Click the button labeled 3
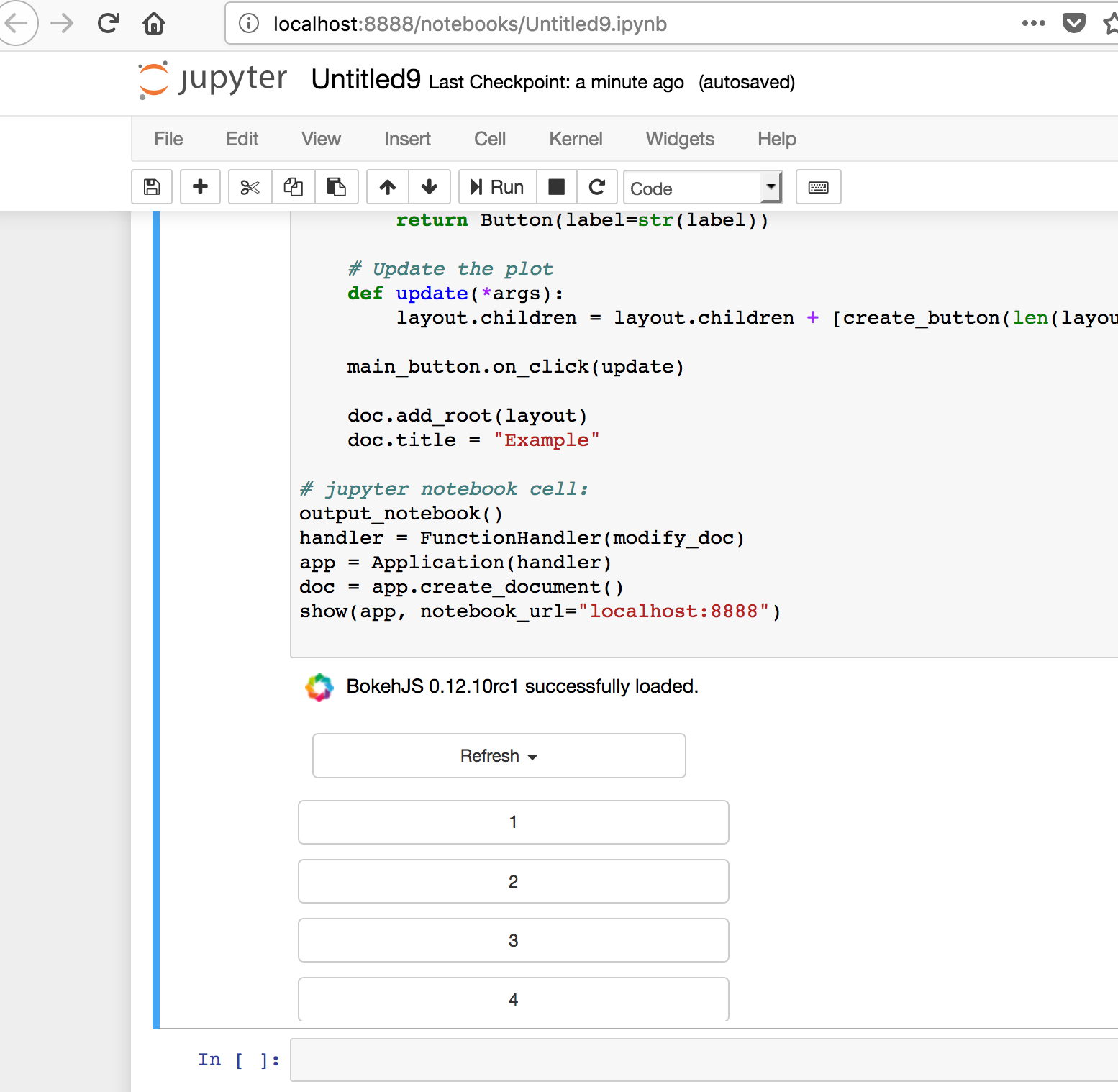This screenshot has height=1092, width=1118. [x=513, y=939]
